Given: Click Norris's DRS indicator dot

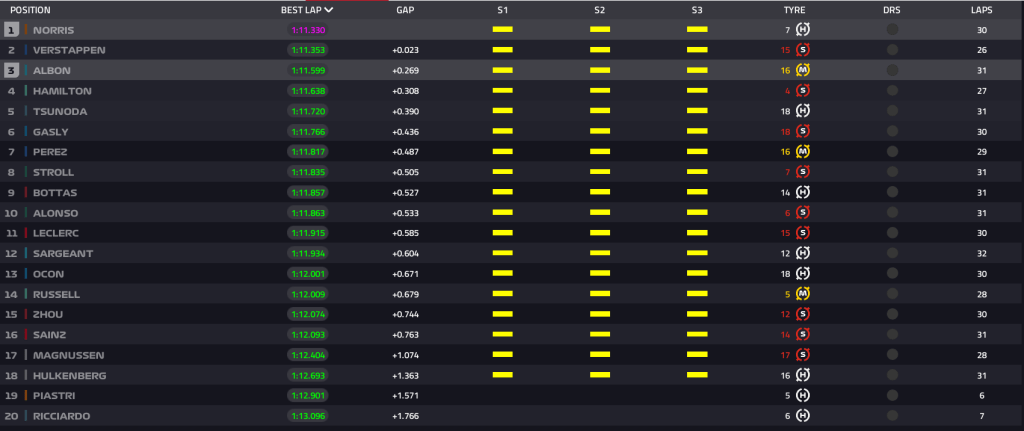Looking at the screenshot, I should 892,29.
